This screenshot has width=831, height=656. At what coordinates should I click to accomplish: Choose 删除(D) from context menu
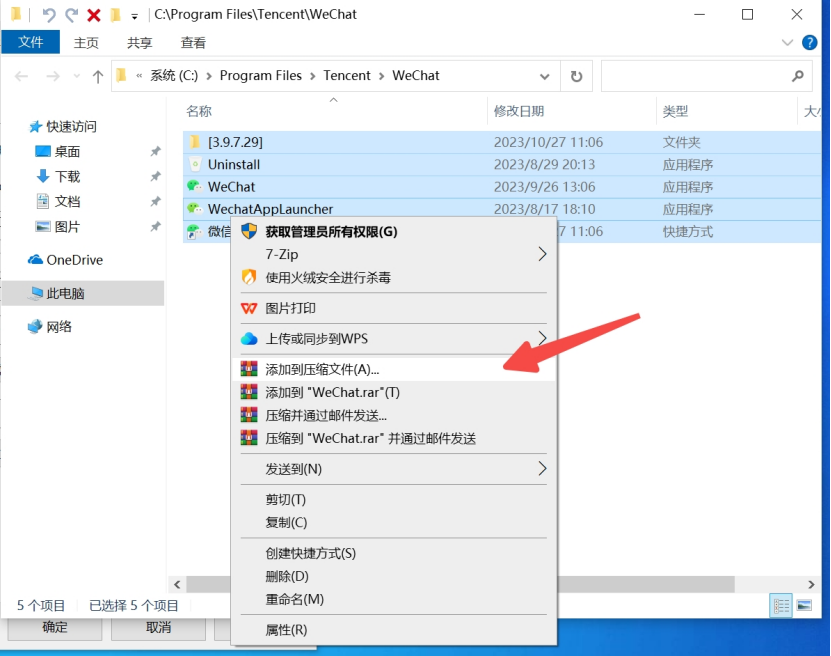(393, 576)
